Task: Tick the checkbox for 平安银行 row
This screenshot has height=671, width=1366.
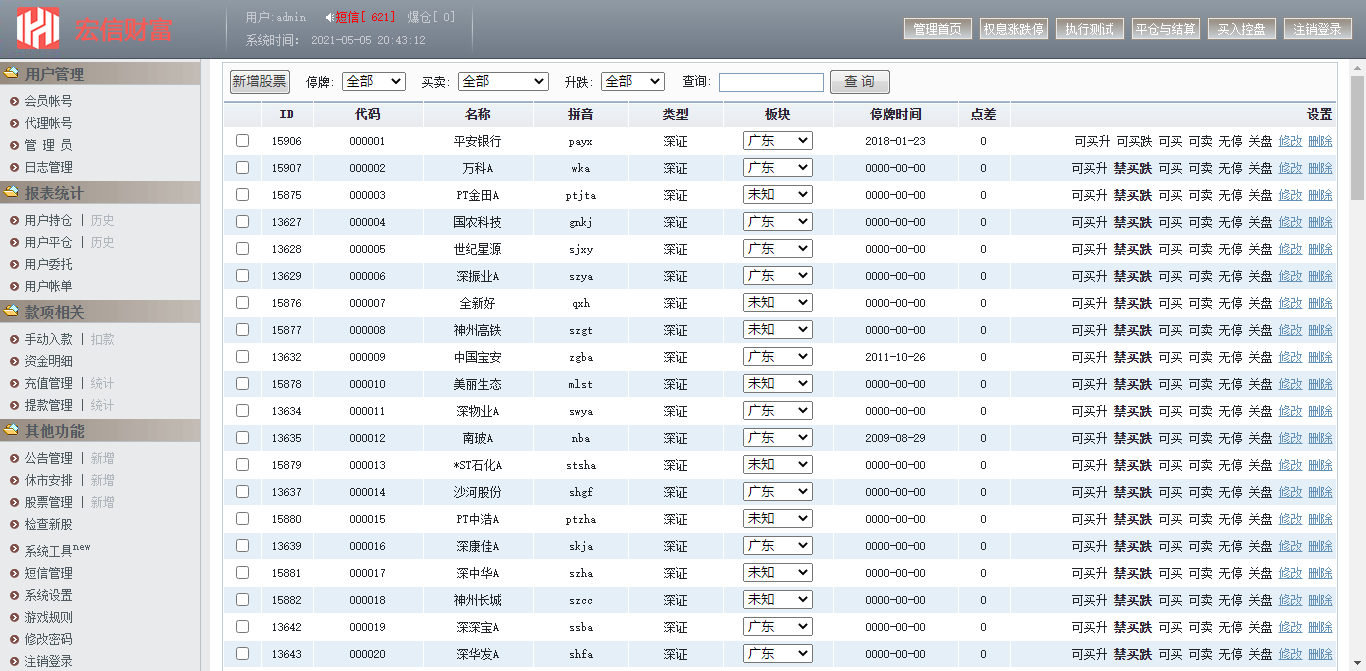Action: [242, 141]
